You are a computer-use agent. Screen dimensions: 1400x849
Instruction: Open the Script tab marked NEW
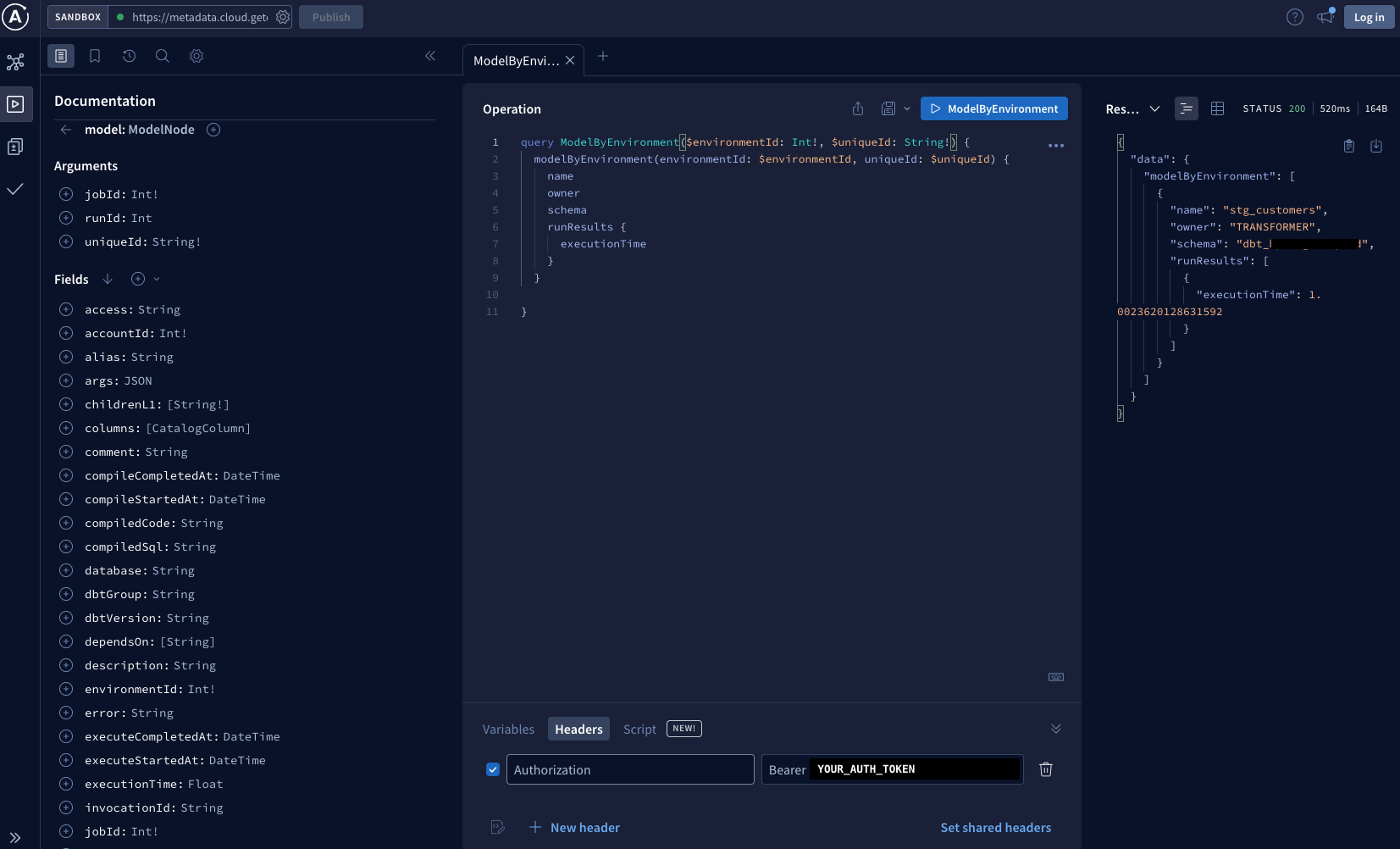click(639, 729)
